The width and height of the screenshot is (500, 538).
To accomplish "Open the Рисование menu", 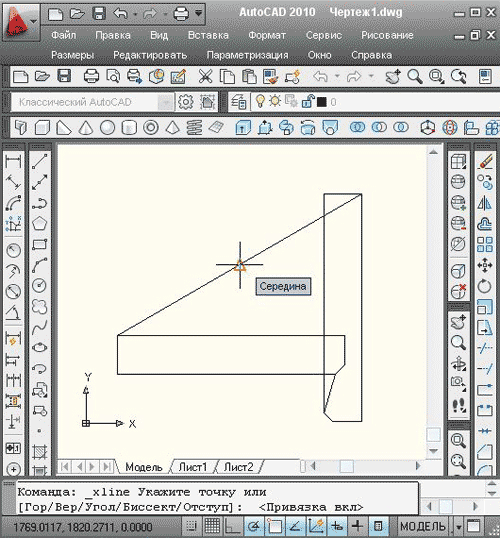I will (x=387, y=35).
